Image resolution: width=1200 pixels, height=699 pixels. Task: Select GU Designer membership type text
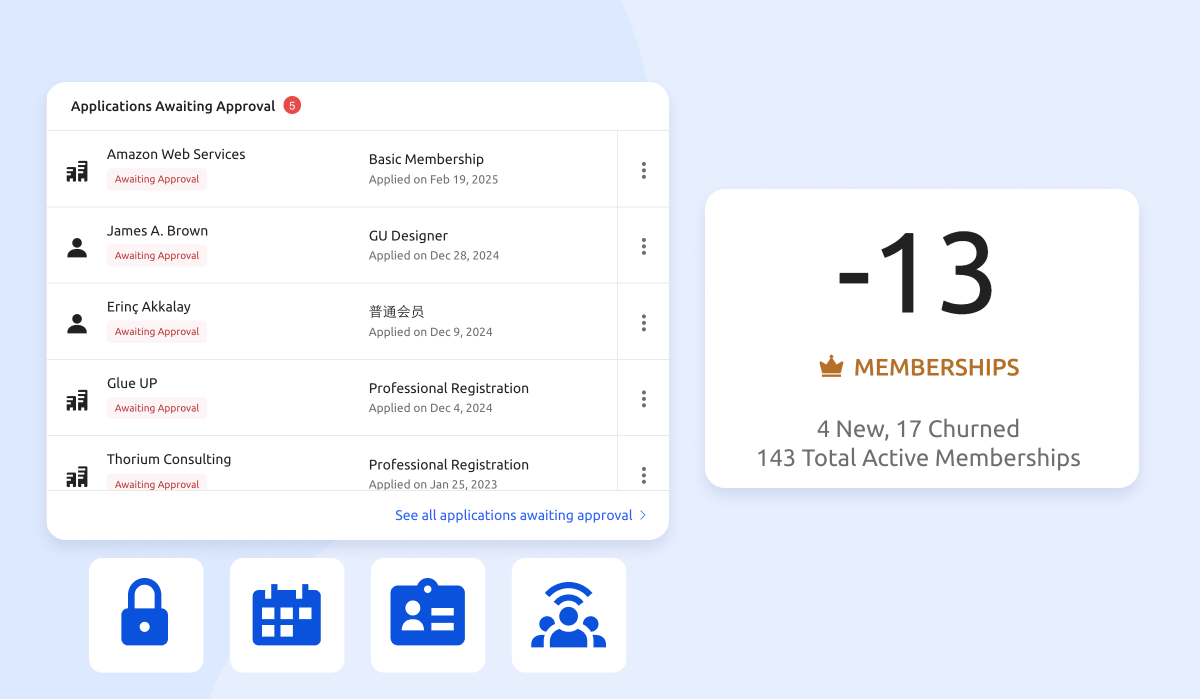tap(408, 236)
